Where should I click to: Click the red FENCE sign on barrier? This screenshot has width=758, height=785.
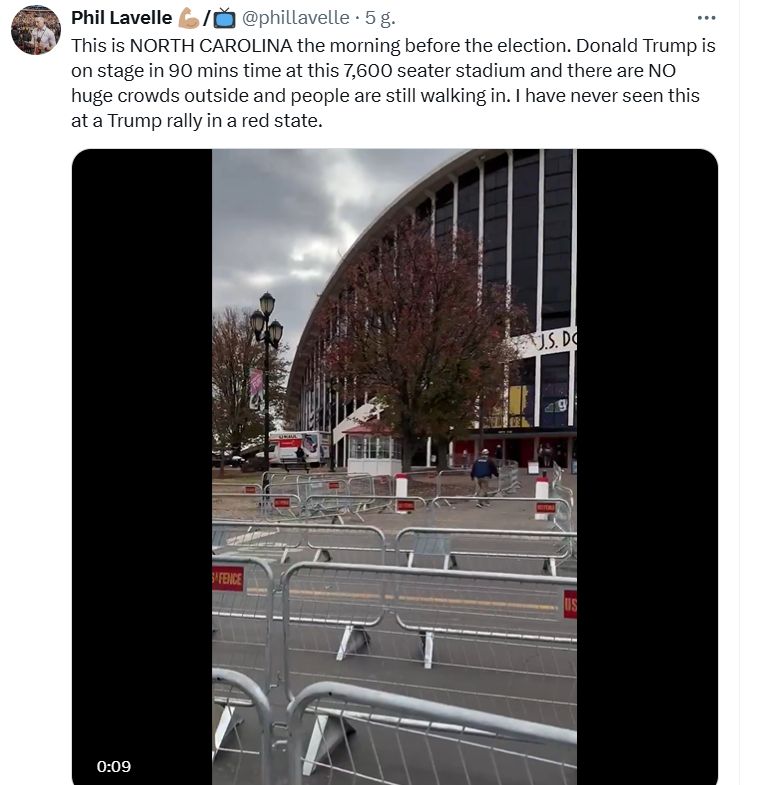(x=228, y=579)
